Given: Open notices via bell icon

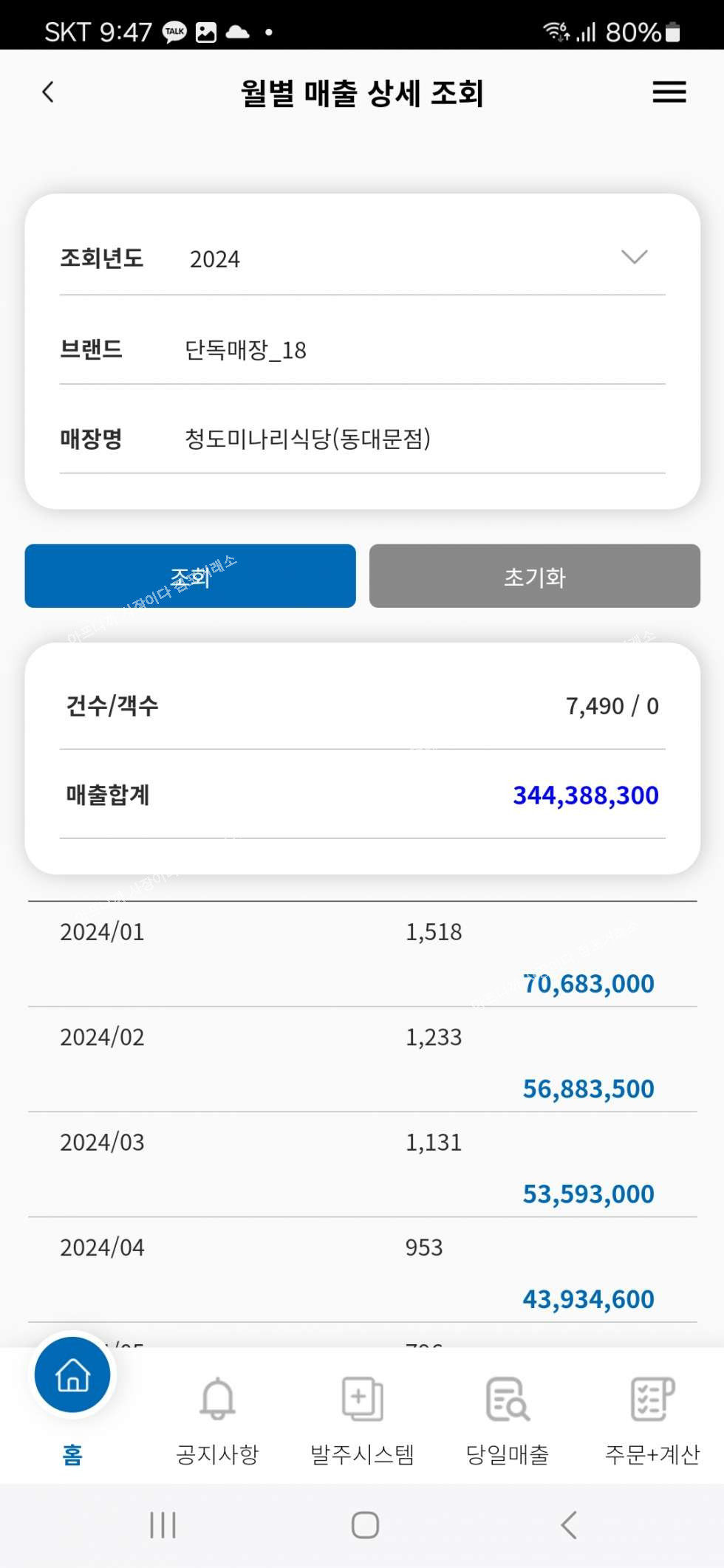Looking at the screenshot, I should pos(217,1398).
